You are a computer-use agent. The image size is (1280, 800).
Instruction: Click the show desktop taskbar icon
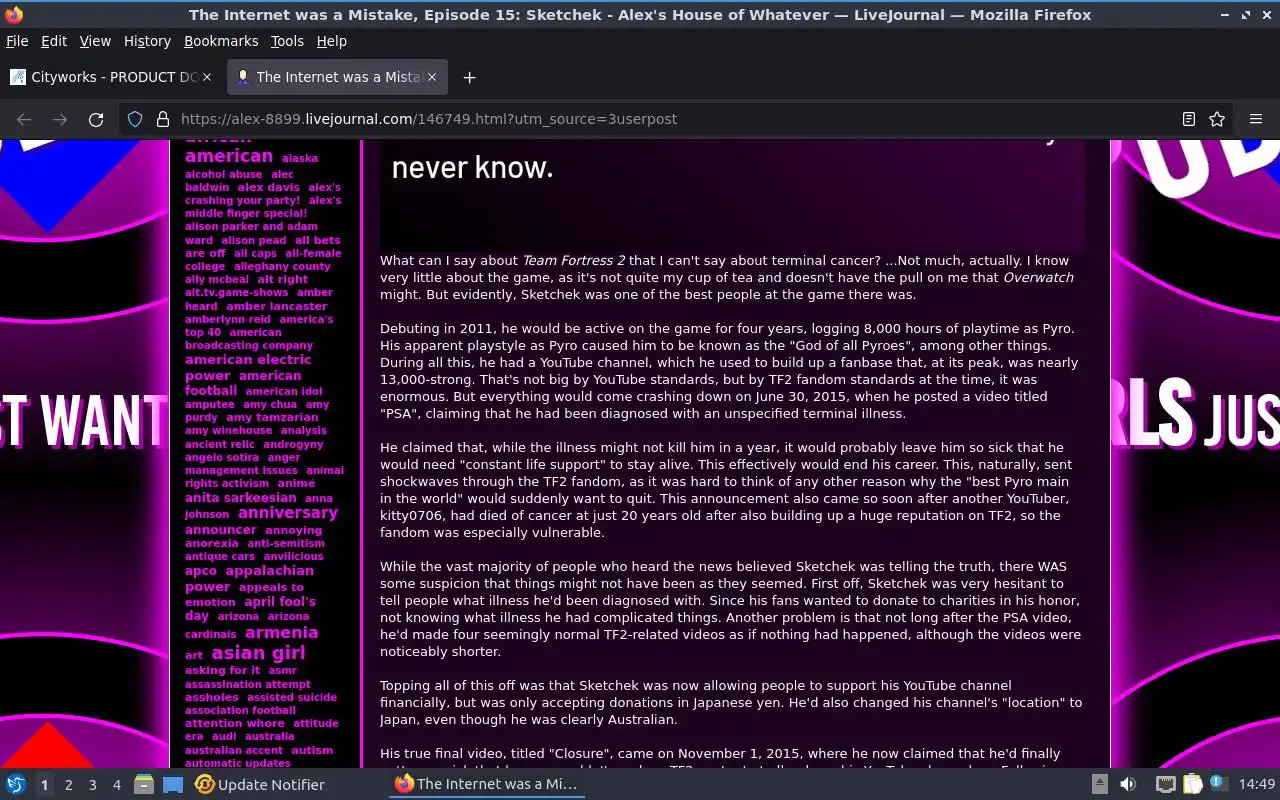tap(173, 785)
